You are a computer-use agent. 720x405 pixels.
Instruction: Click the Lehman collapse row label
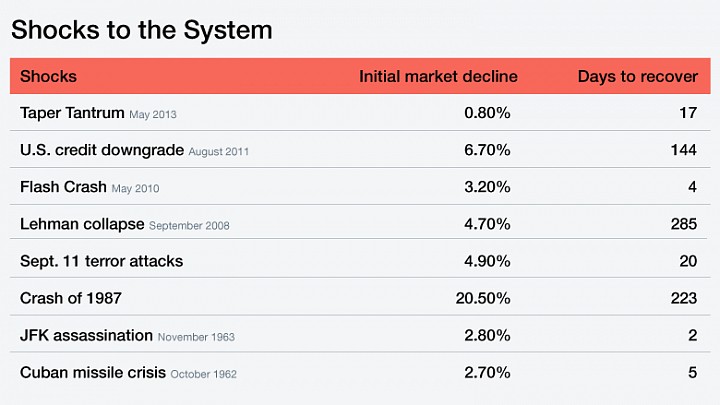click(x=82, y=224)
